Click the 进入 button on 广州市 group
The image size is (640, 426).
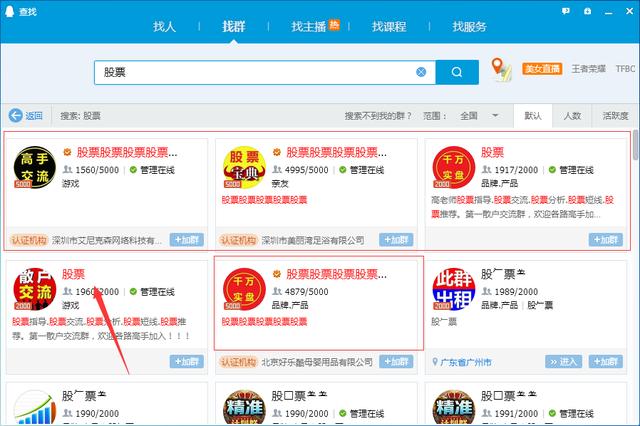pyautogui.click(x=563, y=362)
